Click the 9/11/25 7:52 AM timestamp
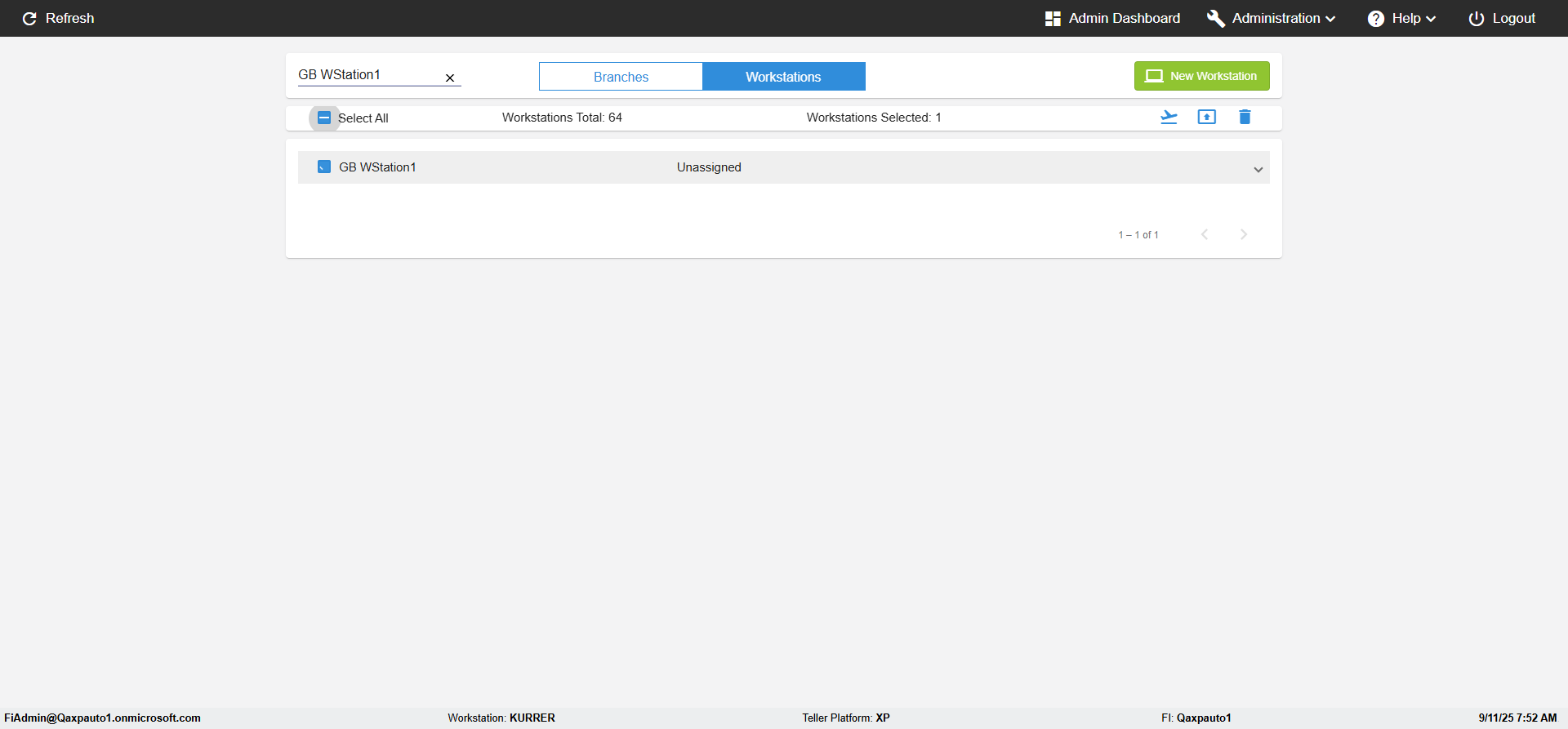 coord(1517,718)
